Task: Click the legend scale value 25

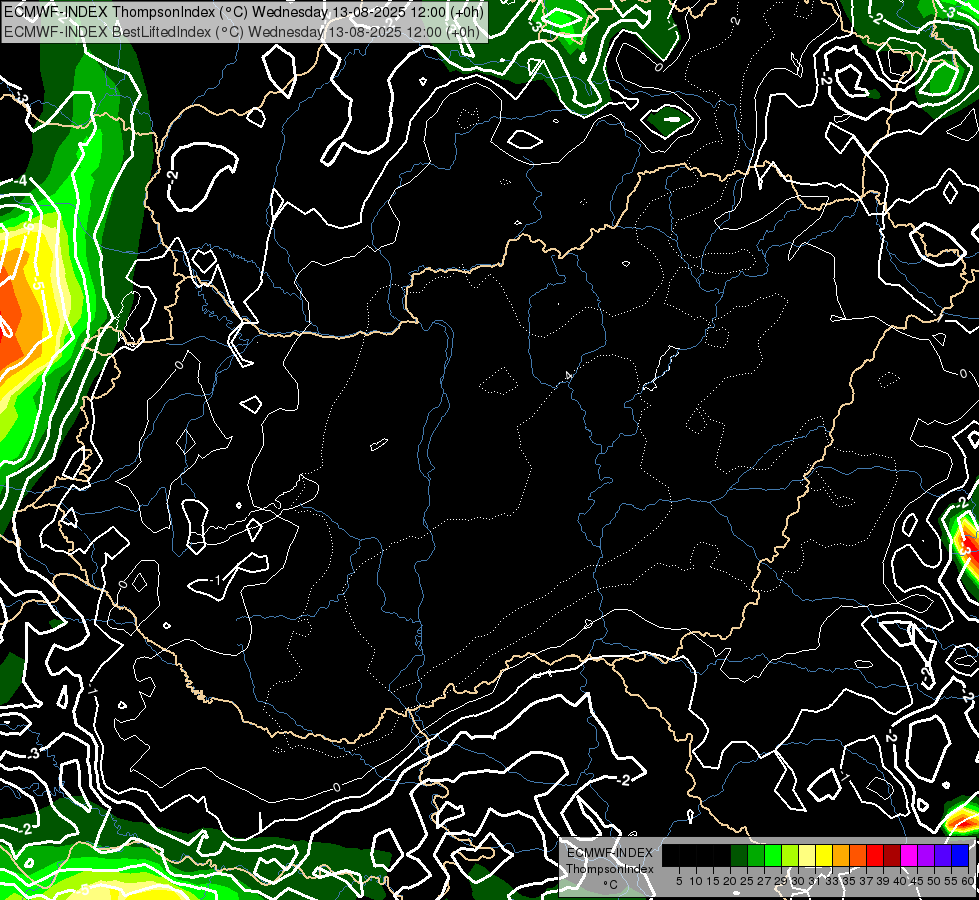Action: click(x=747, y=881)
